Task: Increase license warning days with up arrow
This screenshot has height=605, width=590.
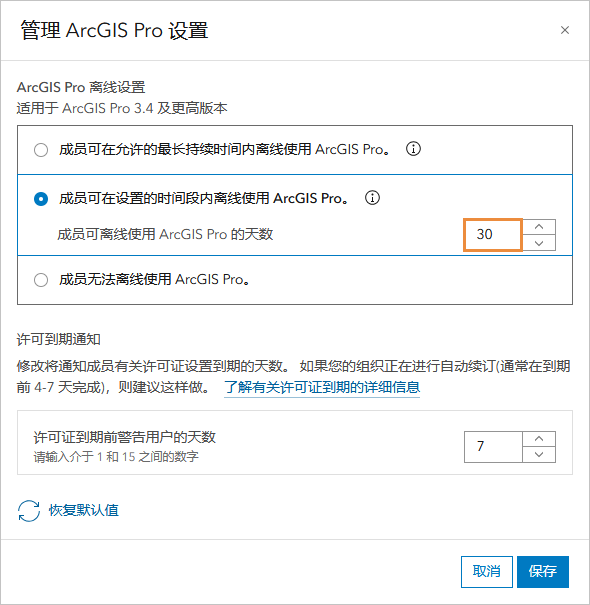Action: pyautogui.click(x=539, y=439)
